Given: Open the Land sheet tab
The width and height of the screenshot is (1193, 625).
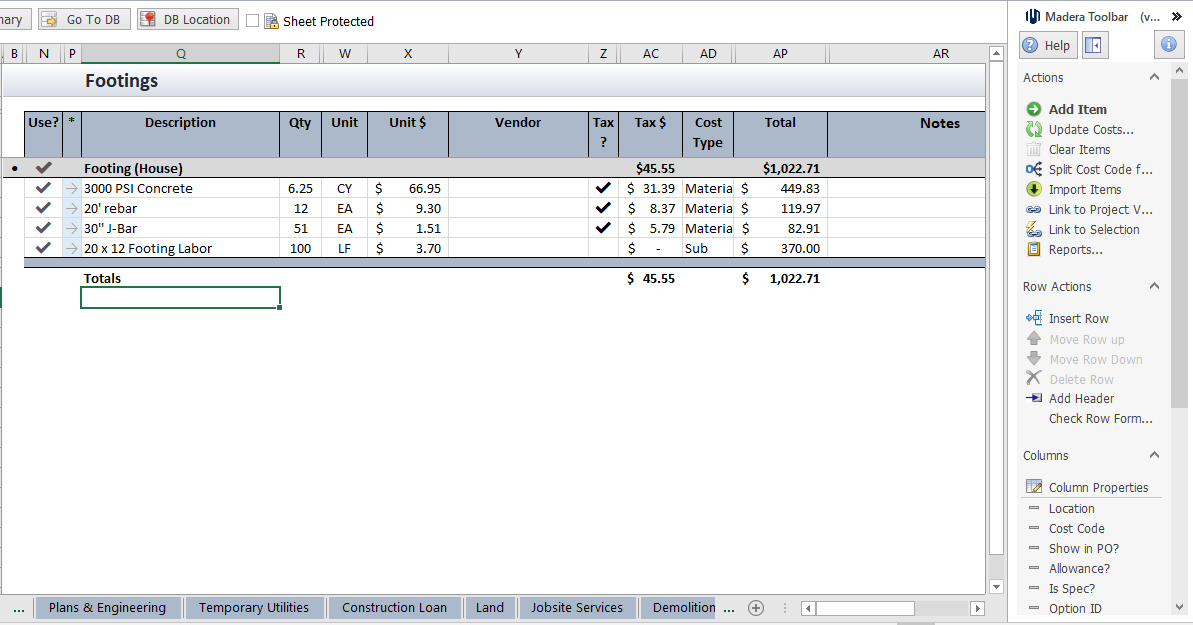Looking at the screenshot, I should click(490, 607).
